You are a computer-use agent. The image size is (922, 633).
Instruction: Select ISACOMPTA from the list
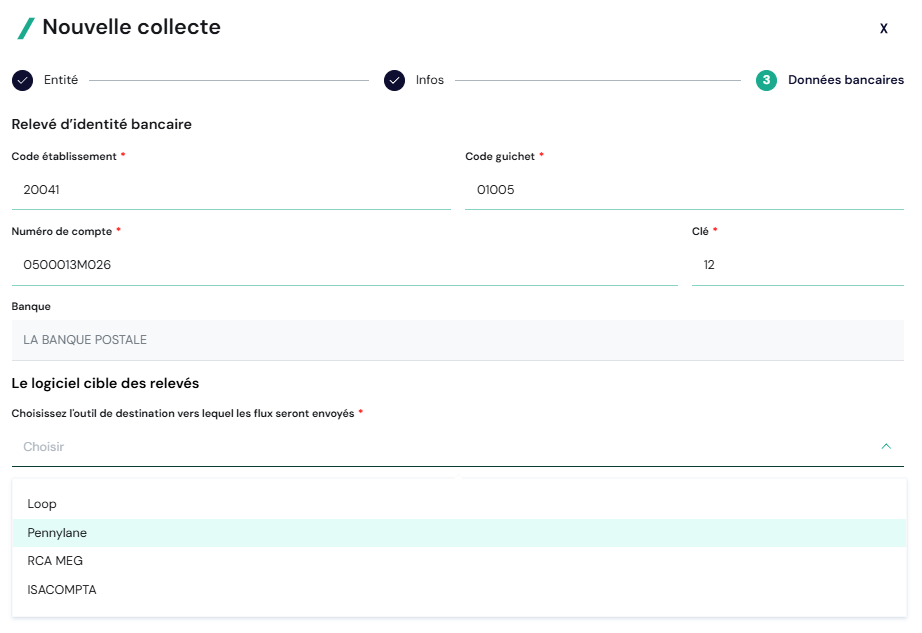62,590
